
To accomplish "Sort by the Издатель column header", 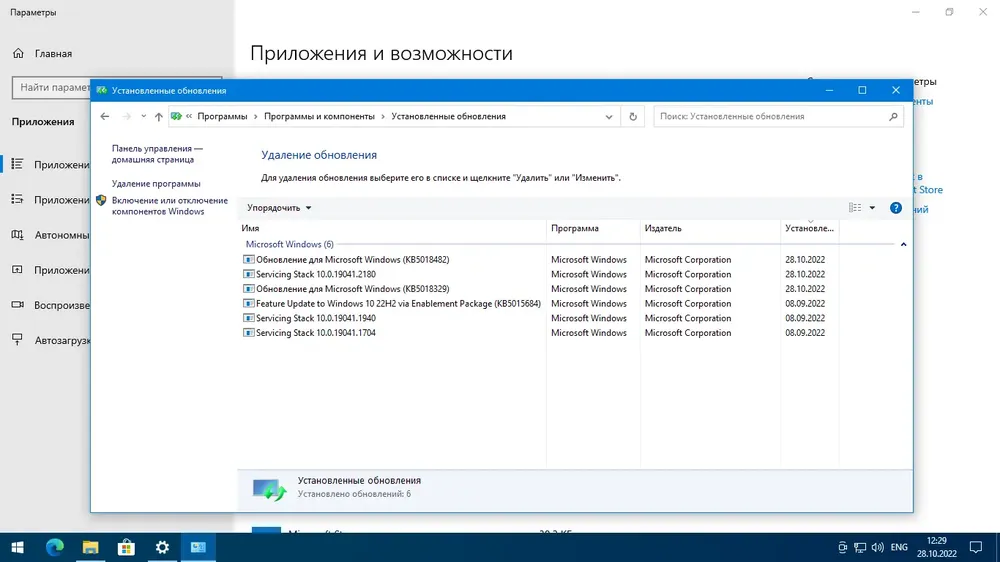I will [710, 228].
